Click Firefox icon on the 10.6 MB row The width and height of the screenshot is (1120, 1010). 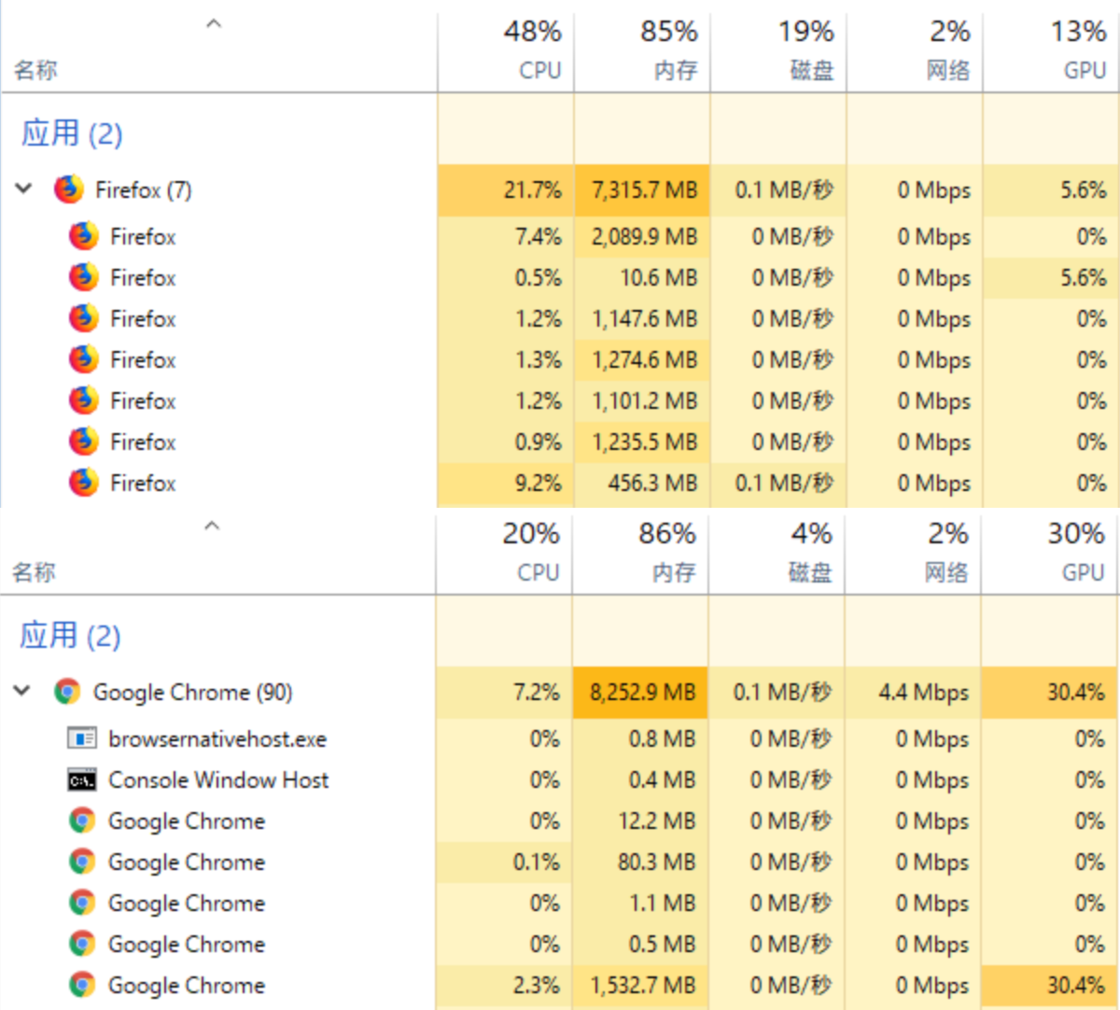[84, 277]
